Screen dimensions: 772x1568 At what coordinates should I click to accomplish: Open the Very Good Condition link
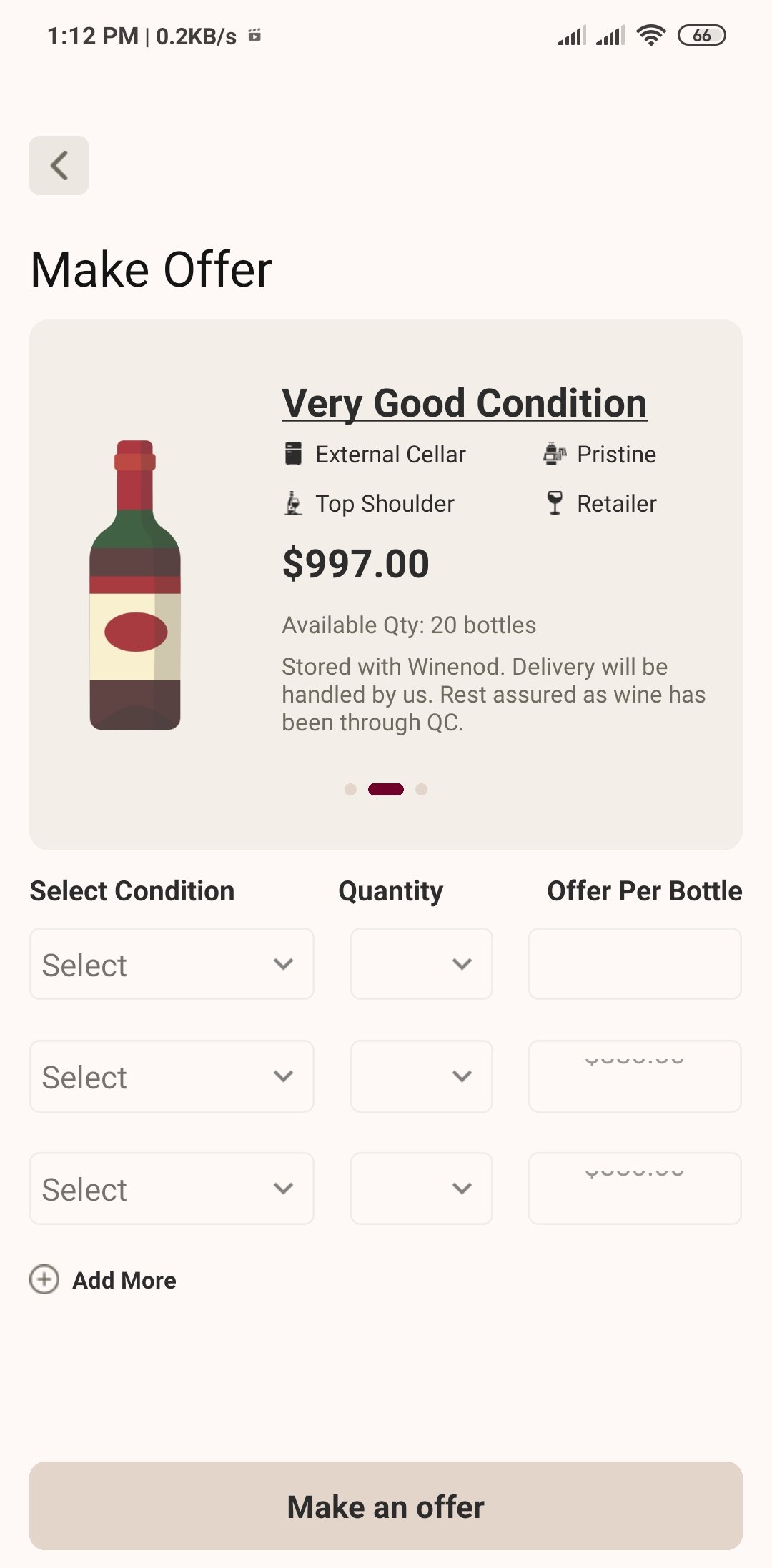(464, 403)
